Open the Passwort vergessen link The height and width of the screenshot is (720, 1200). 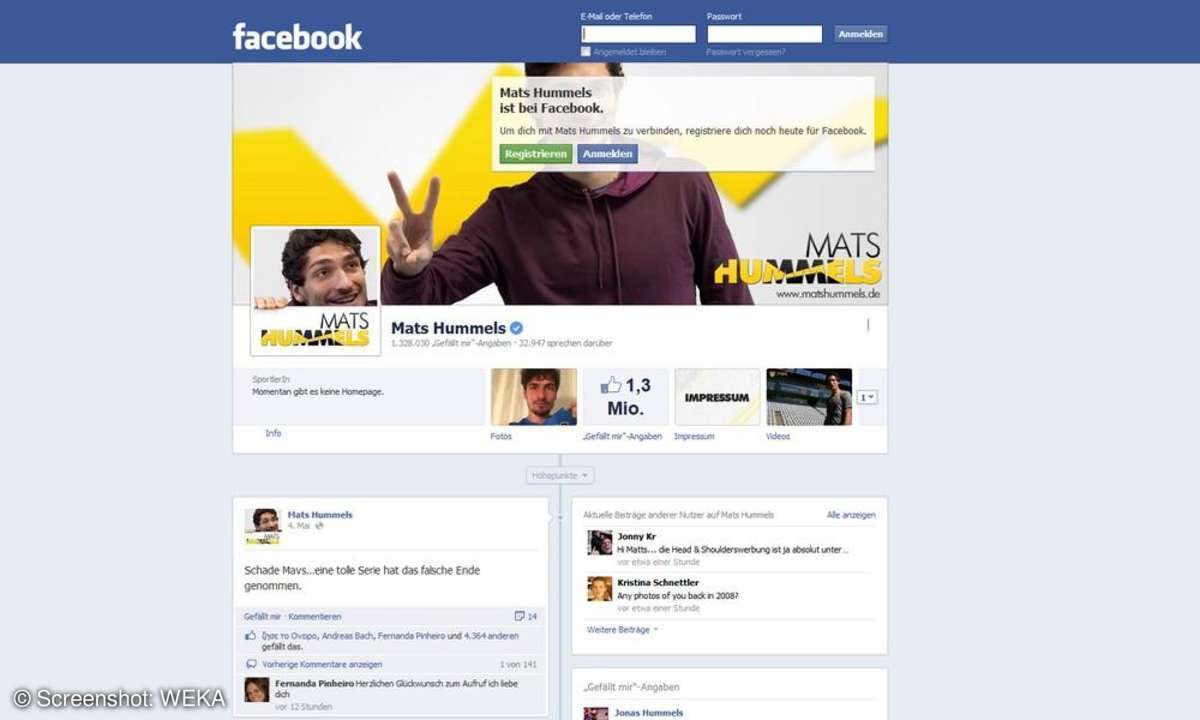point(746,51)
